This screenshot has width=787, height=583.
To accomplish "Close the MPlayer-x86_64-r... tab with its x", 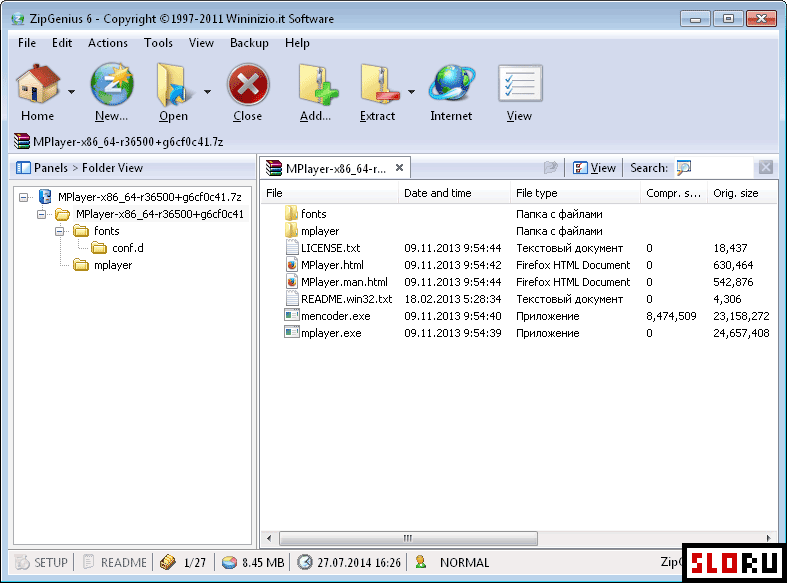I will [399, 168].
